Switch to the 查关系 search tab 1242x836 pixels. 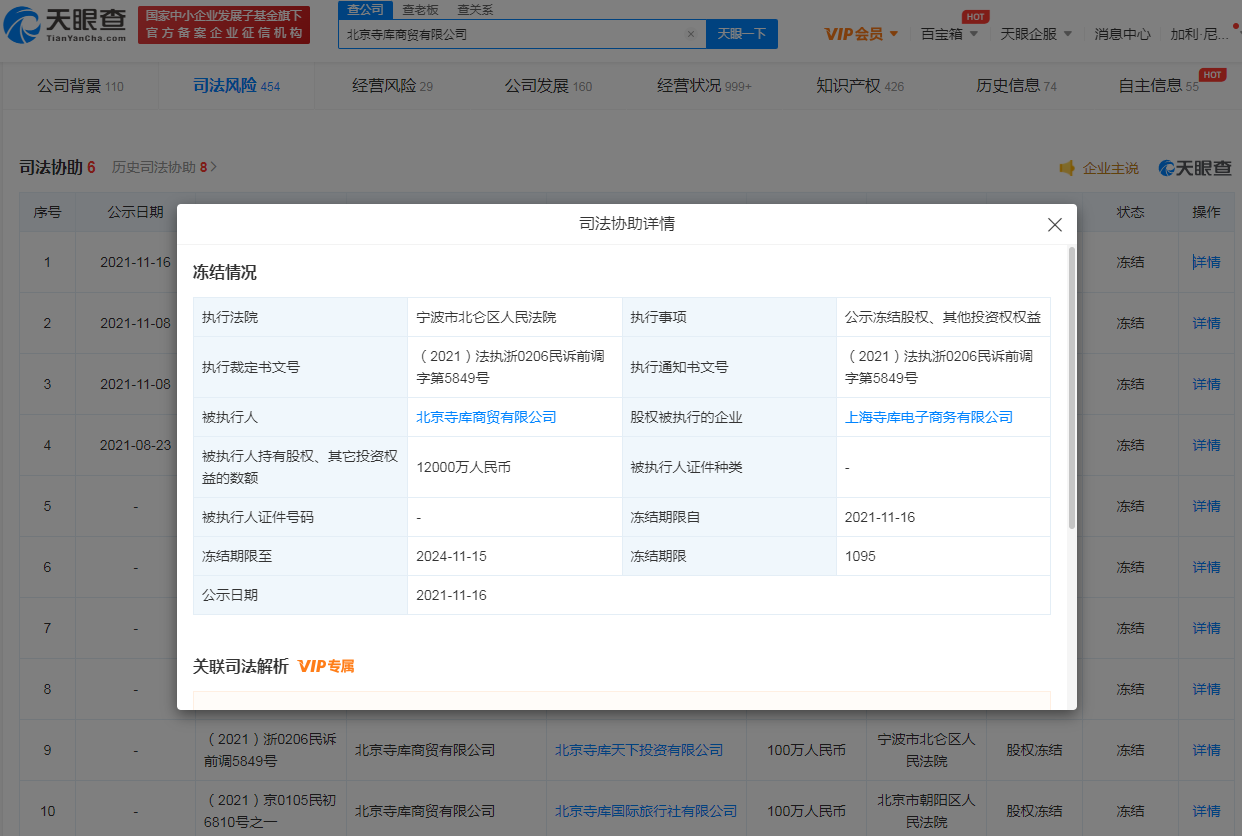pyautogui.click(x=475, y=9)
